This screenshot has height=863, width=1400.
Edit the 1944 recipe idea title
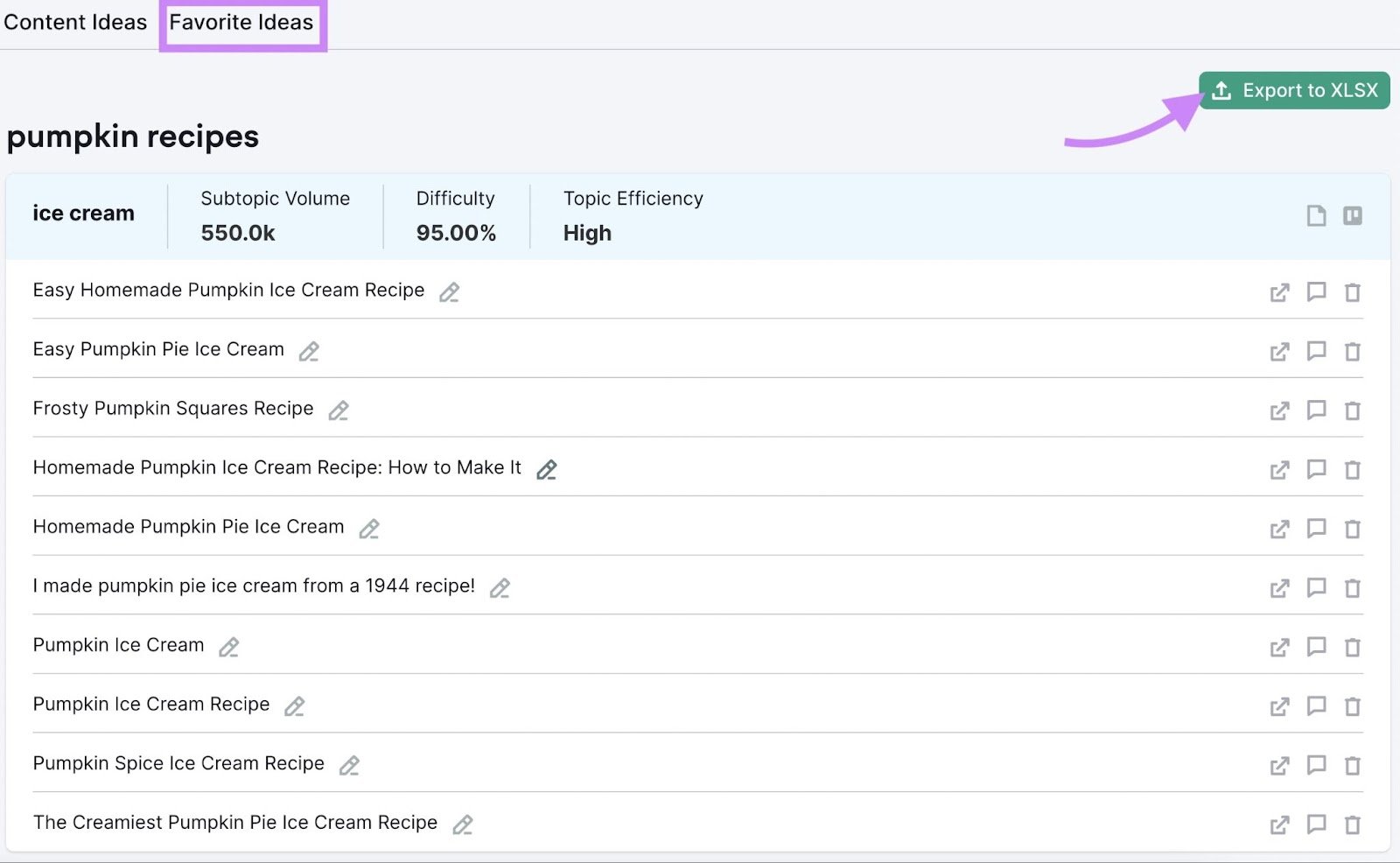[x=500, y=588]
